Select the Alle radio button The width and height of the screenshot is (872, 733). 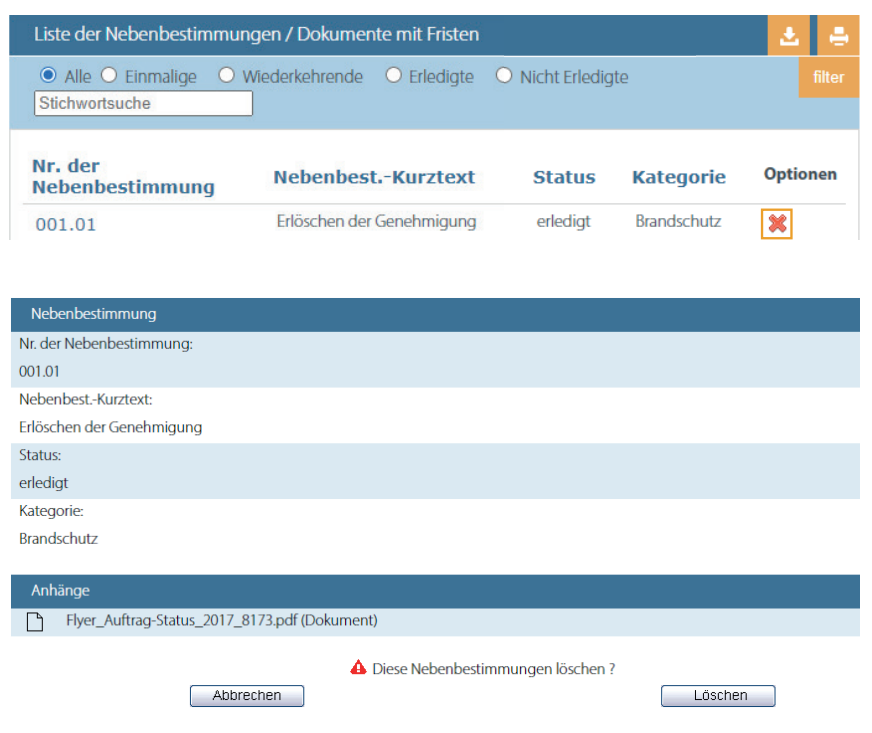coord(47,75)
